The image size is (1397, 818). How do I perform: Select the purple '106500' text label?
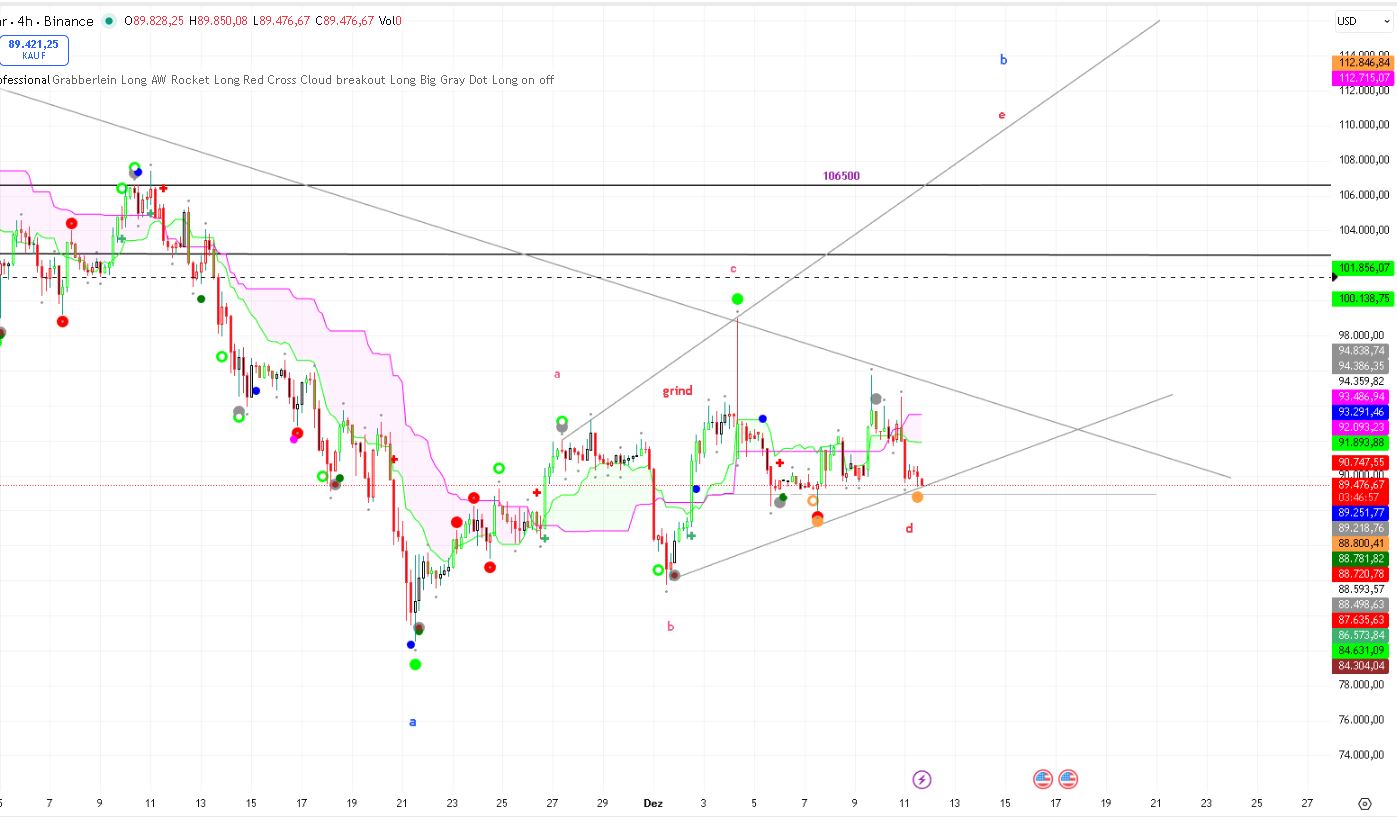pyautogui.click(x=841, y=176)
